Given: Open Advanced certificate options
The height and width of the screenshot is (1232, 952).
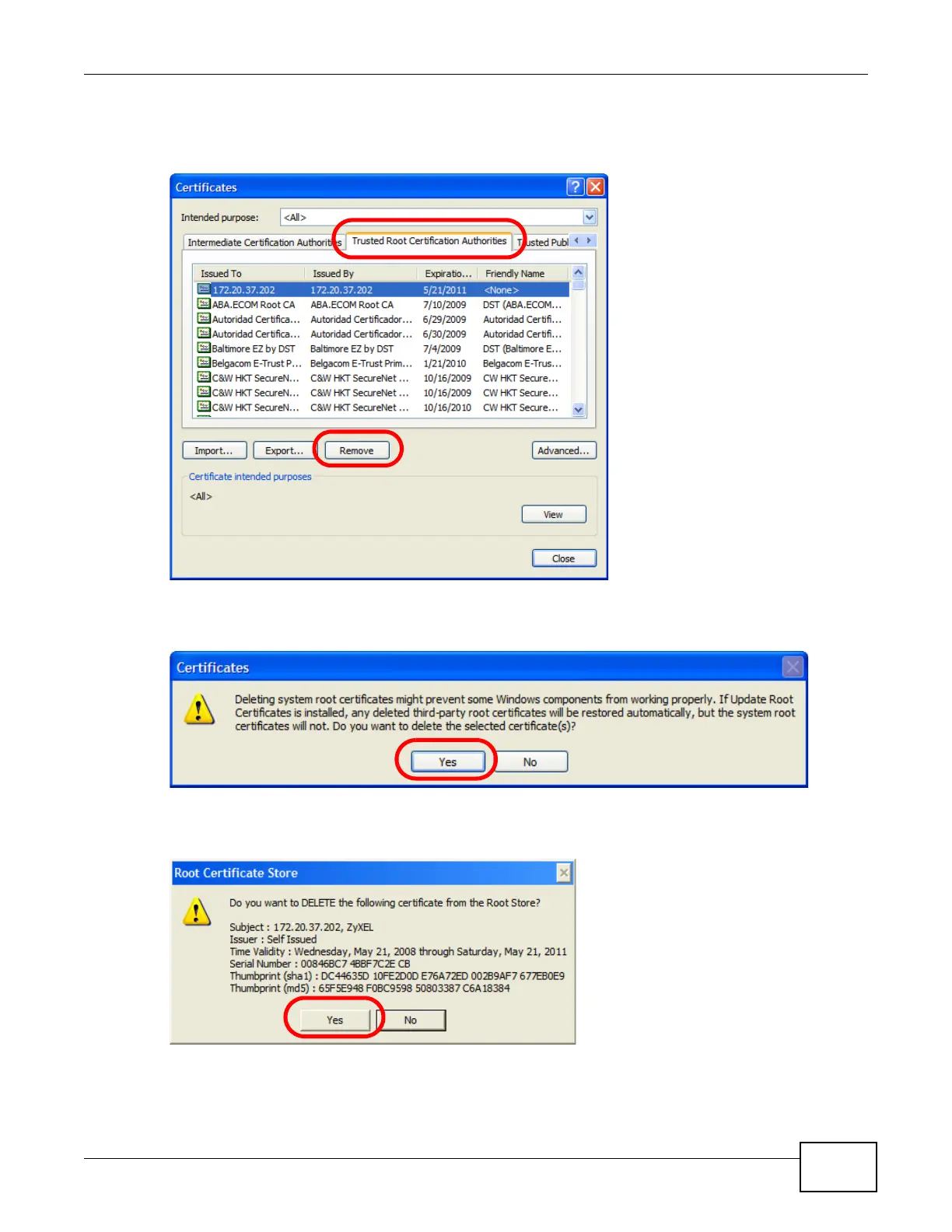Looking at the screenshot, I should coord(564,450).
